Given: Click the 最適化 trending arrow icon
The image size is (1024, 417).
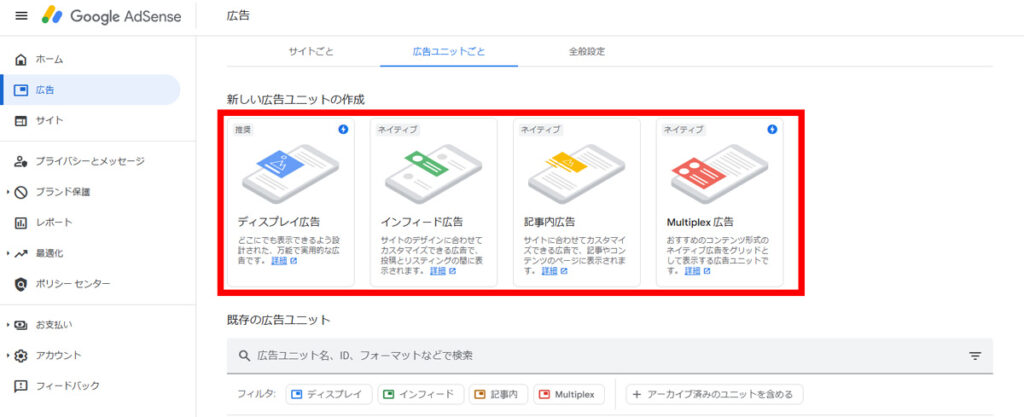Looking at the screenshot, I should tap(21, 253).
